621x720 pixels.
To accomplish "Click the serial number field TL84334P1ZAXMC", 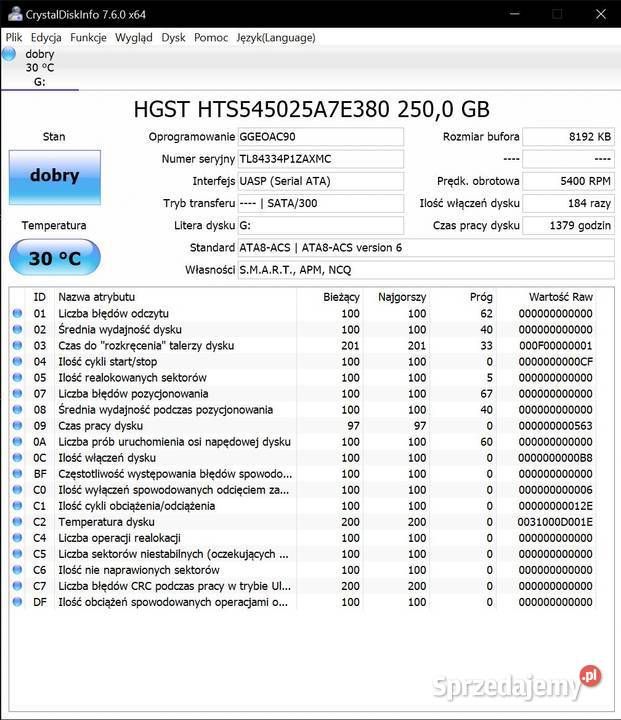I will pyautogui.click(x=321, y=159).
